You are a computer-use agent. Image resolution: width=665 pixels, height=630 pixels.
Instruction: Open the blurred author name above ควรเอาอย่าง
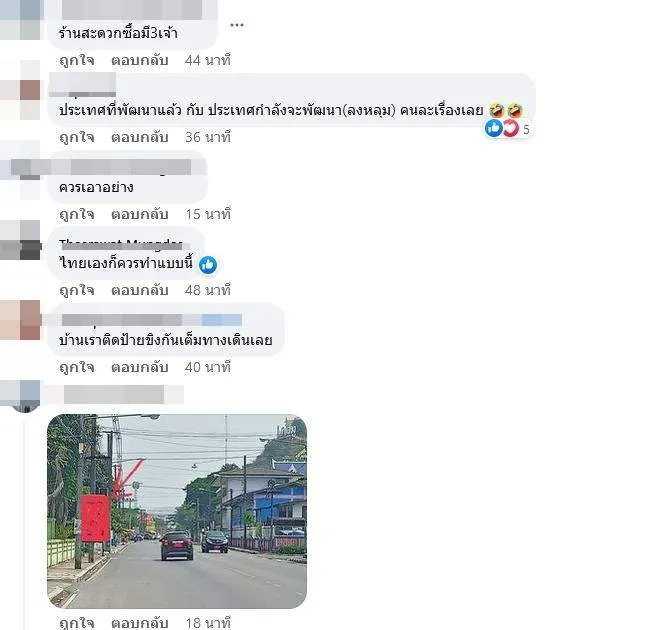point(126,167)
